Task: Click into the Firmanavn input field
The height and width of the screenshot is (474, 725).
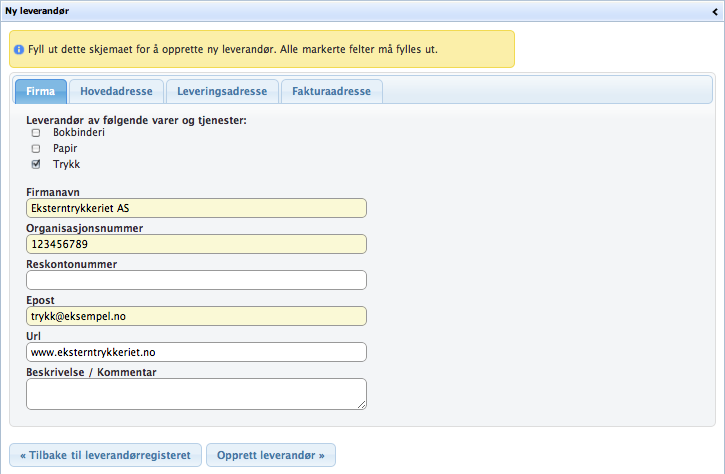Action: pos(196,208)
